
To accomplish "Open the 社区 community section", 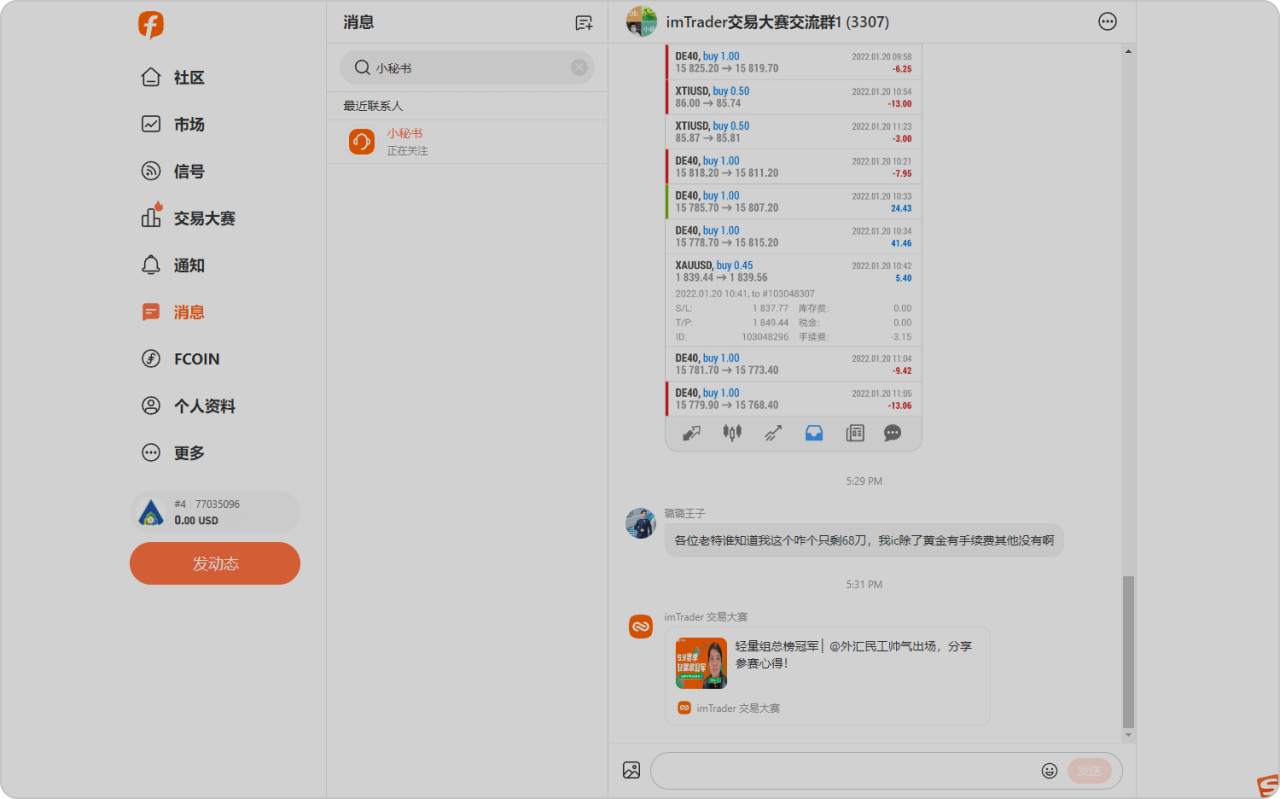I will 173,77.
